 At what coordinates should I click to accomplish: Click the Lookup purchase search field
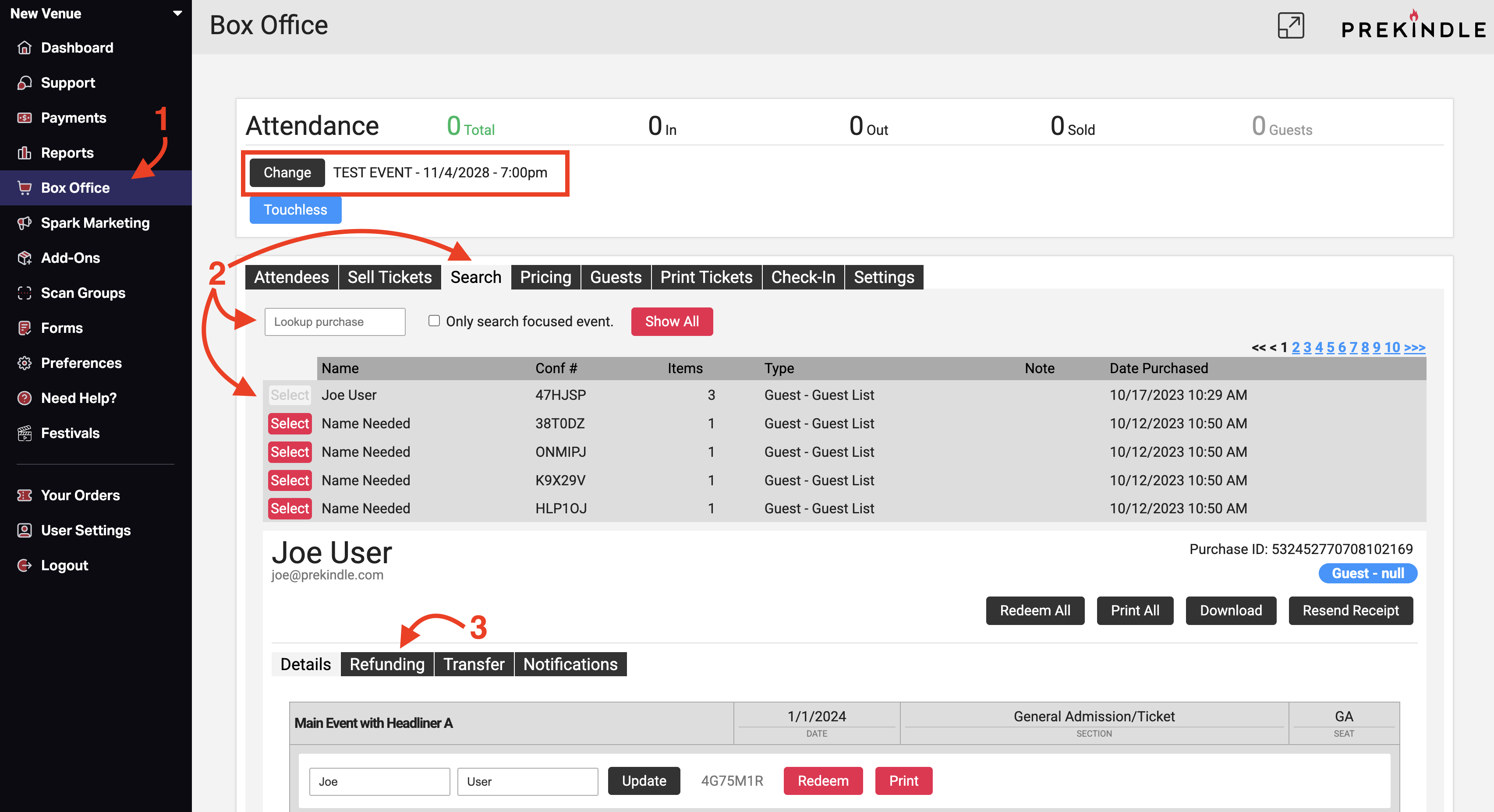tap(335, 321)
